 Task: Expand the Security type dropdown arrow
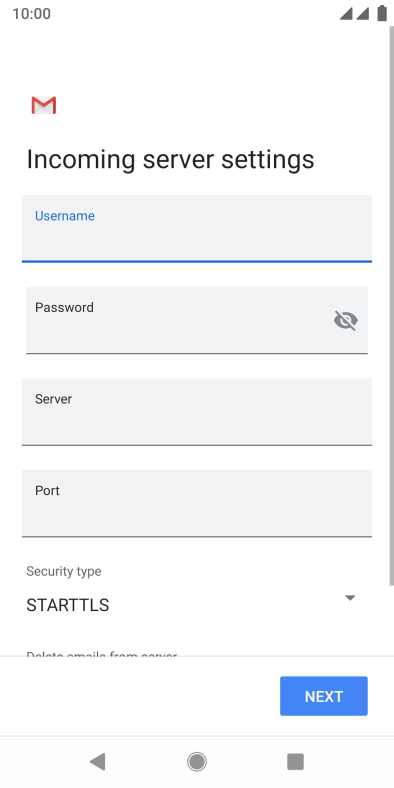point(350,598)
